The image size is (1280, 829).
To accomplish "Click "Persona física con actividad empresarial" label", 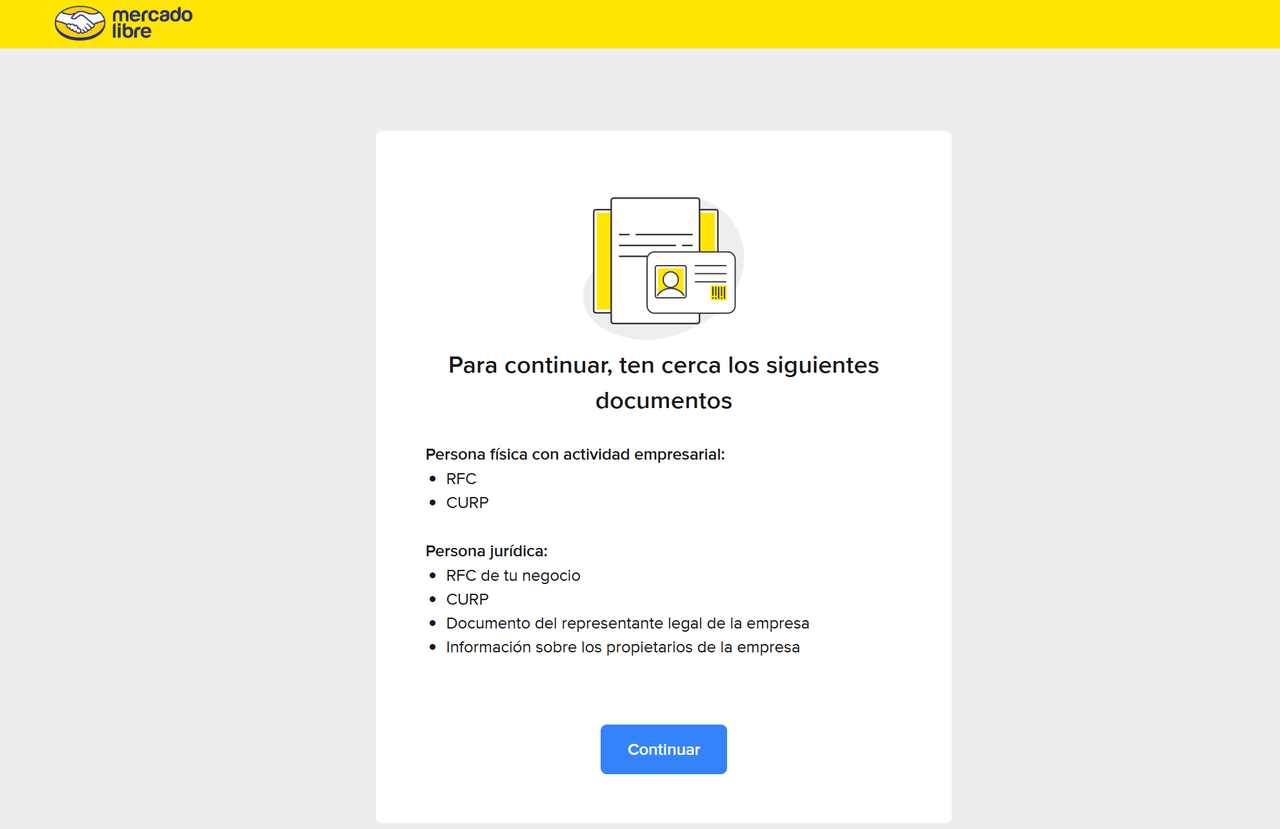I will click(574, 454).
